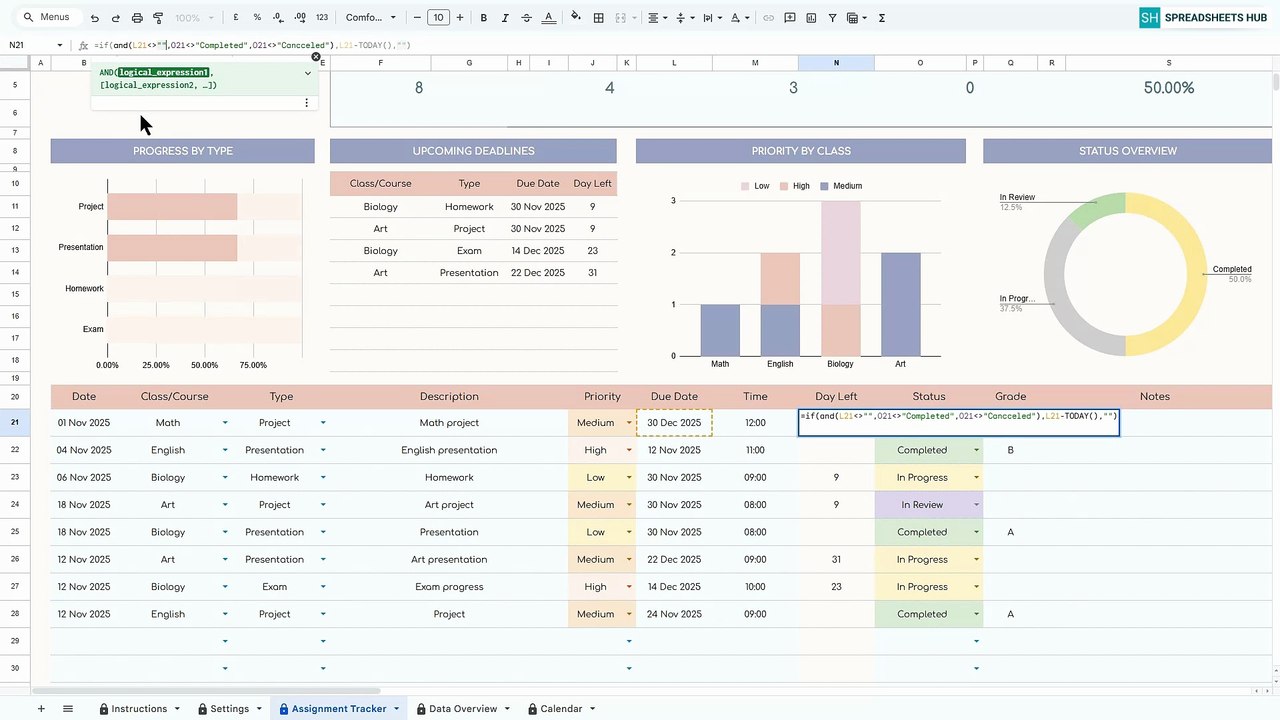
Task: Open the 123 more formats menu
Action: pos(321,18)
